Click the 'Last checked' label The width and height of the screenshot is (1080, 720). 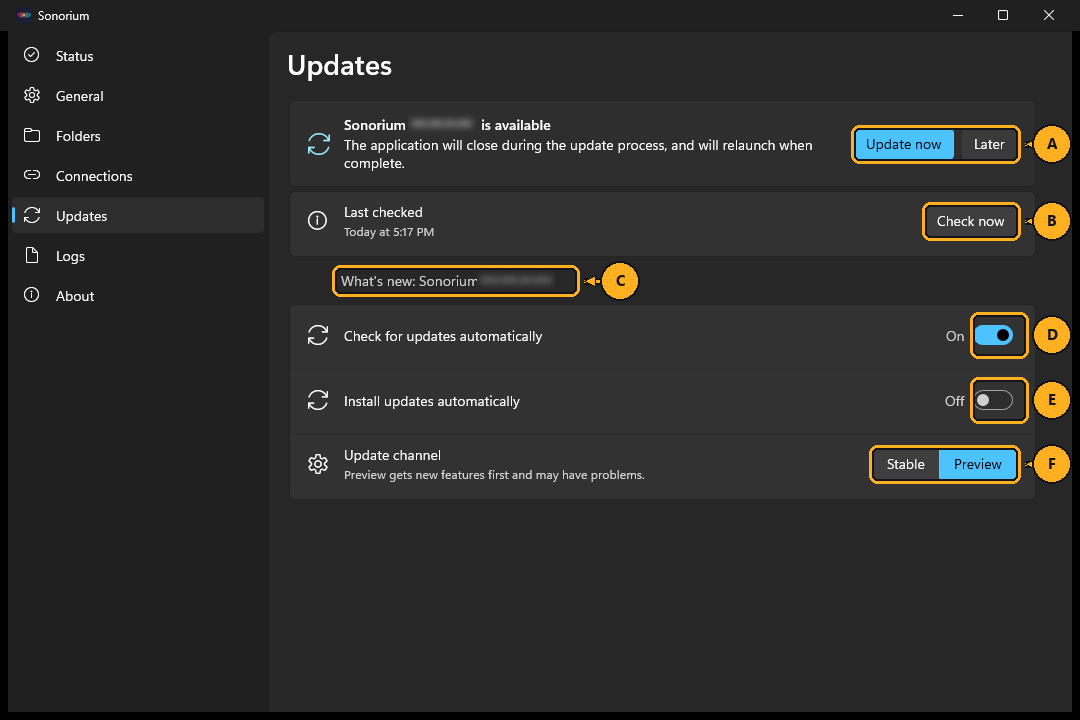383,212
